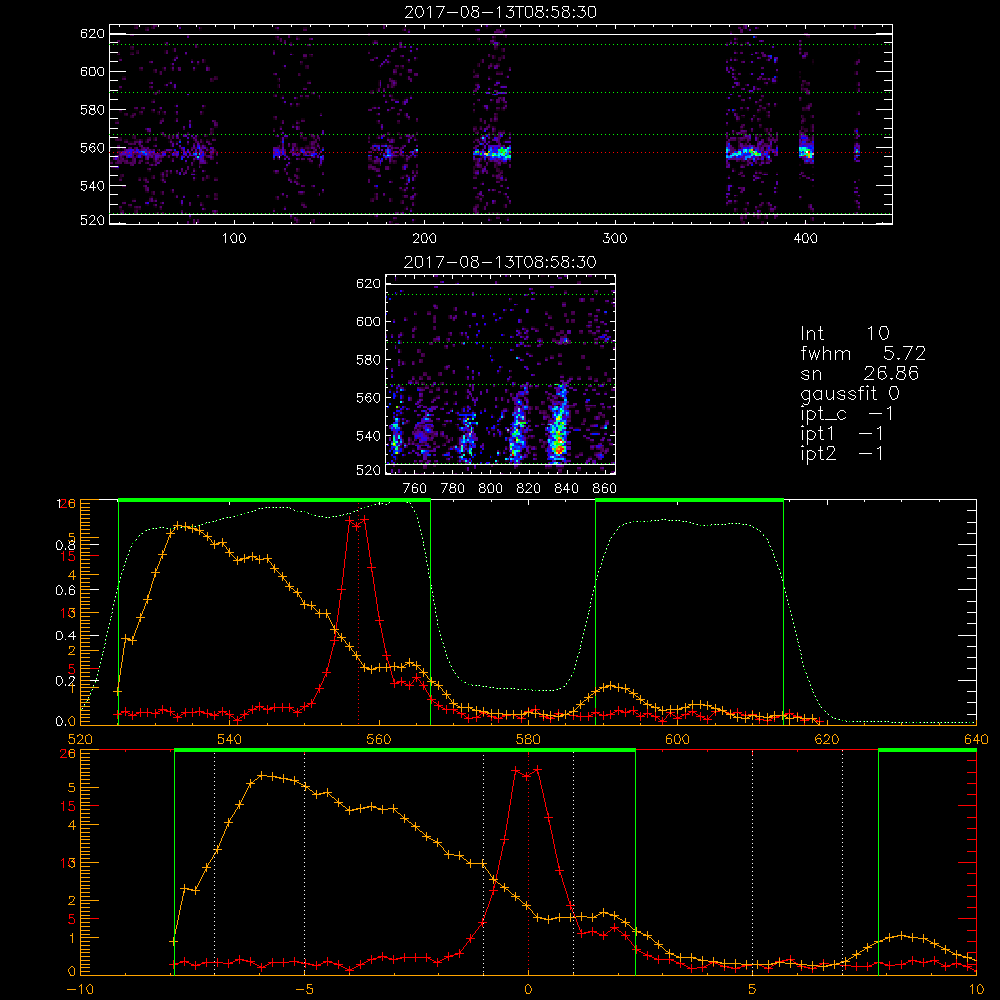The image size is (1000, 1000).
Task: Click the 760 x-axis label of middle image
Action: pos(415,489)
